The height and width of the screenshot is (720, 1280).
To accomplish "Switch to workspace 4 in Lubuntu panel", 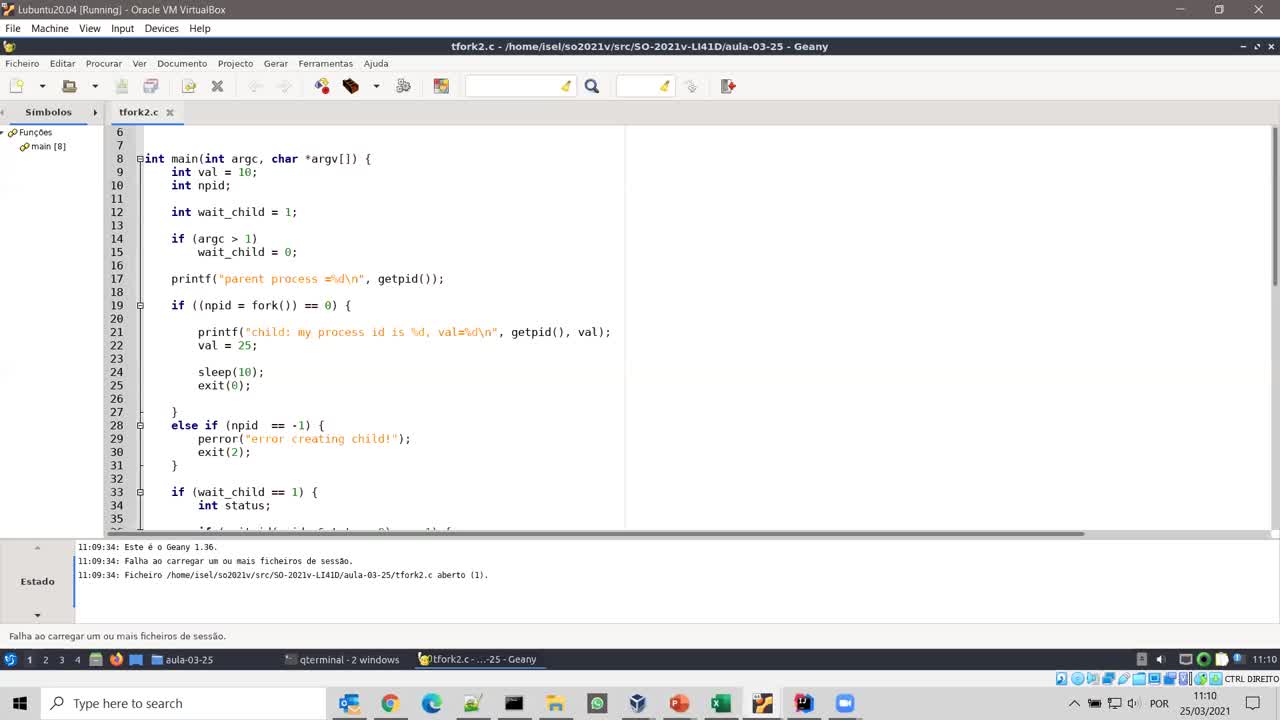I will click(77, 659).
